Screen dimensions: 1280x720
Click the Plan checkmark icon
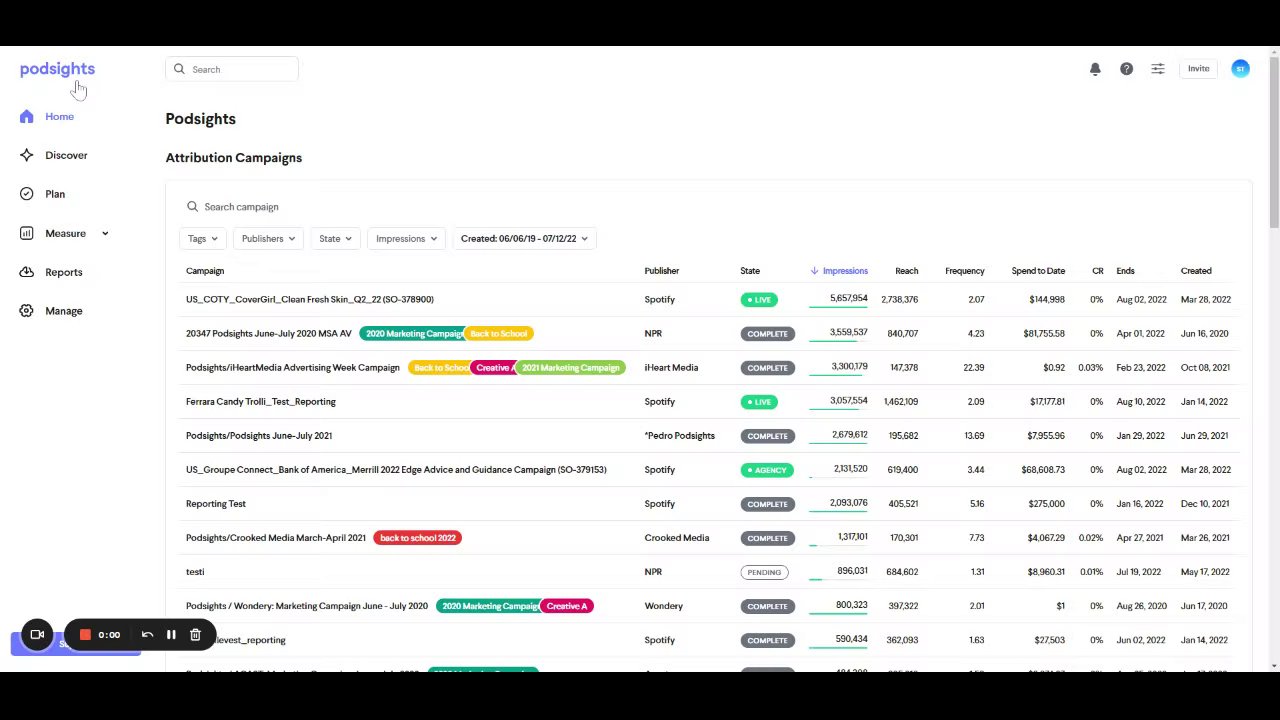click(26, 194)
